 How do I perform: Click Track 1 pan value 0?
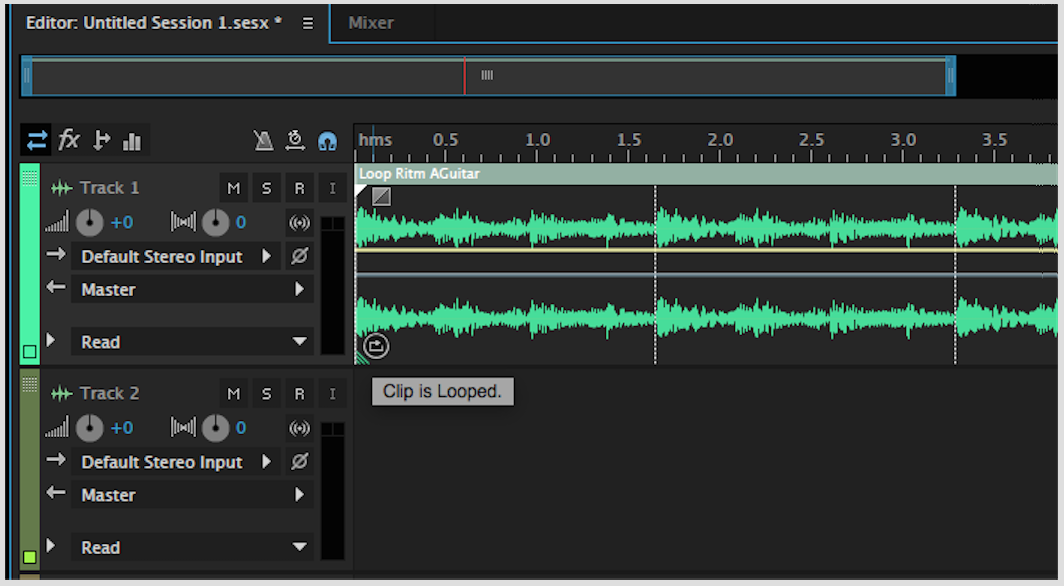pyautogui.click(x=241, y=222)
